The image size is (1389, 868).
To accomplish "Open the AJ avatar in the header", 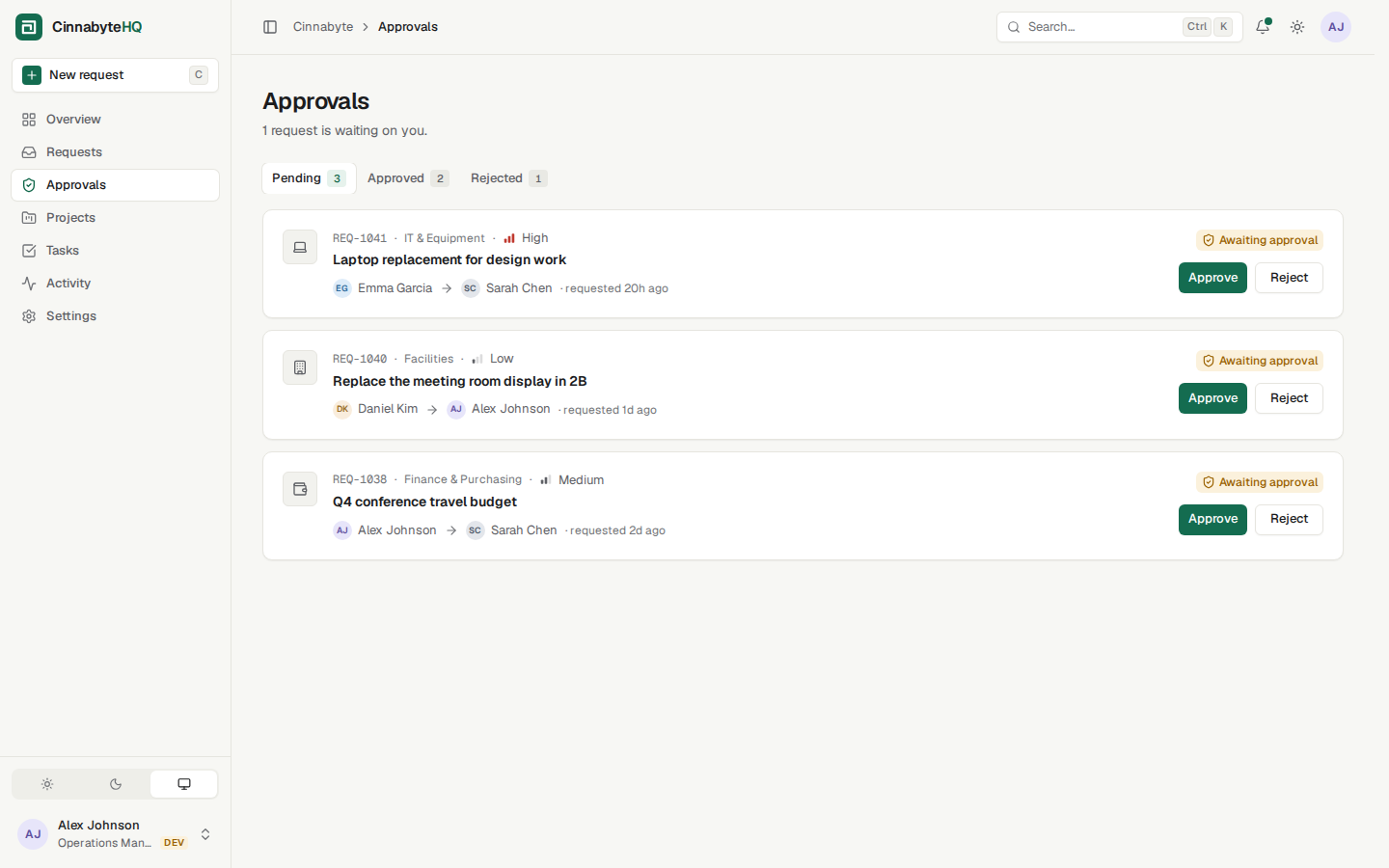I will coord(1336,27).
